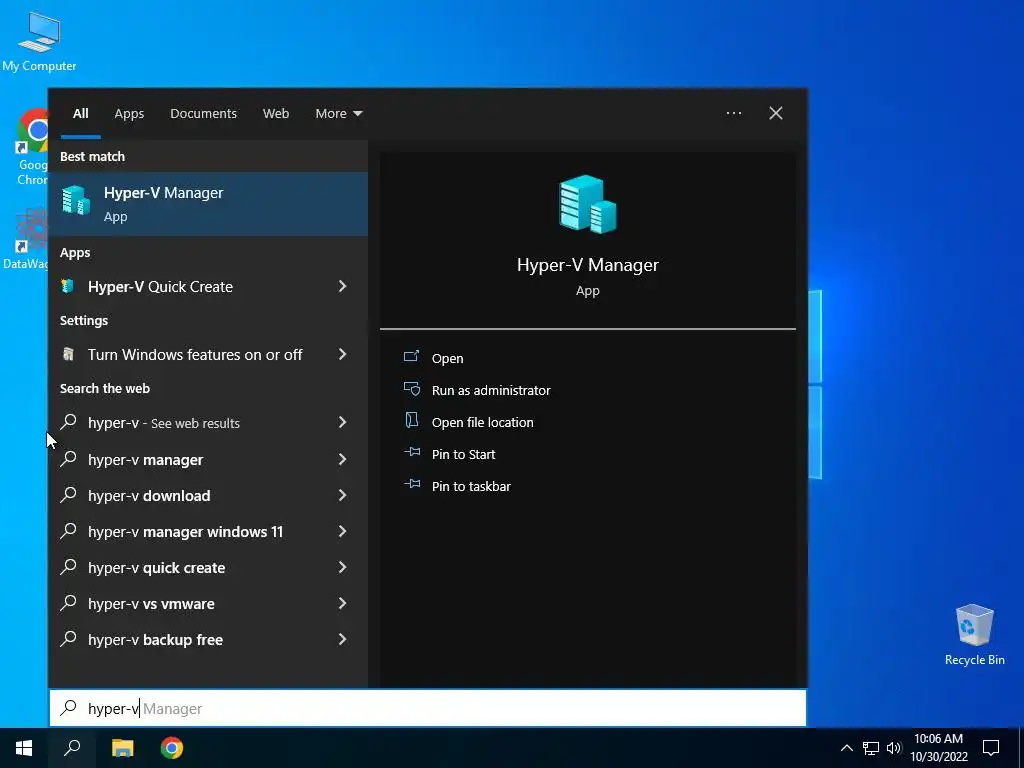Select the DataWag desktop shortcut
Viewport: 1024px width, 768px height.
click(x=26, y=238)
